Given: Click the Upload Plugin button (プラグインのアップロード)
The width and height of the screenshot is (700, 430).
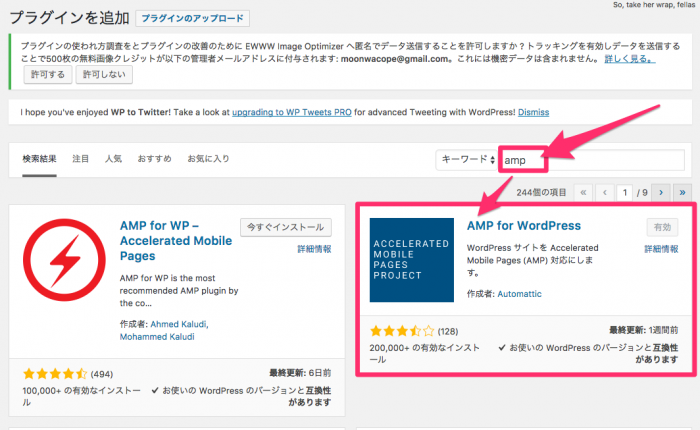Looking at the screenshot, I should pos(192,19).
